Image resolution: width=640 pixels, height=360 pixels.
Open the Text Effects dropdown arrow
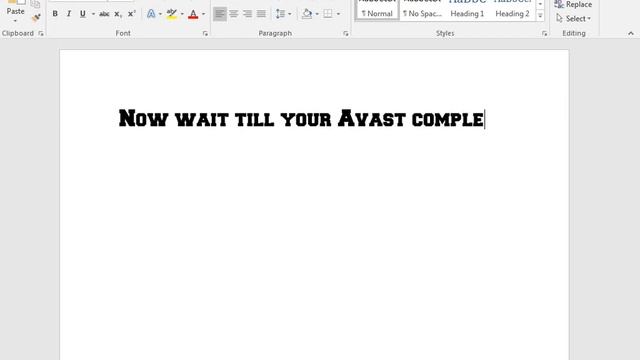point(160,14)
